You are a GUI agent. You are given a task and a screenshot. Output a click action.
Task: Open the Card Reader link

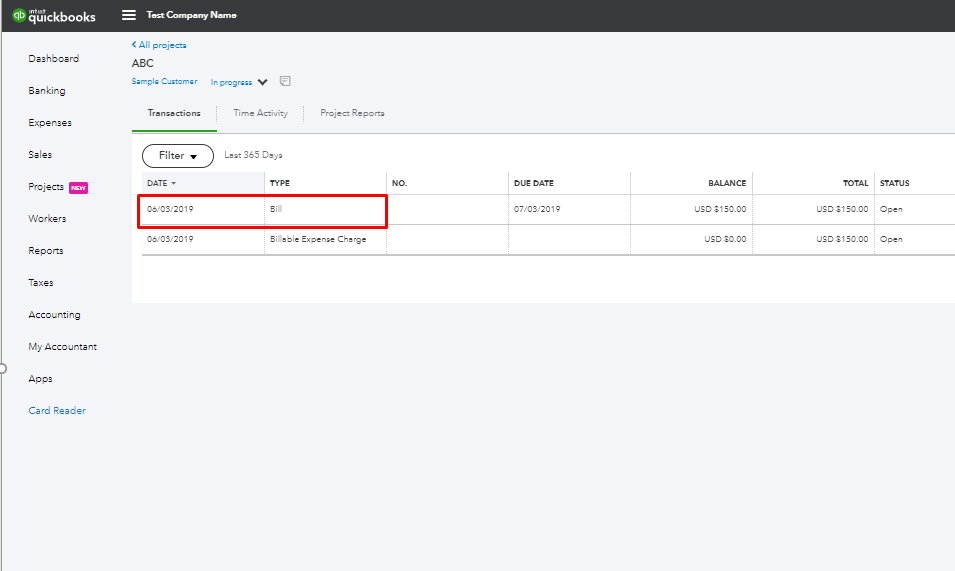click(57, 411)
